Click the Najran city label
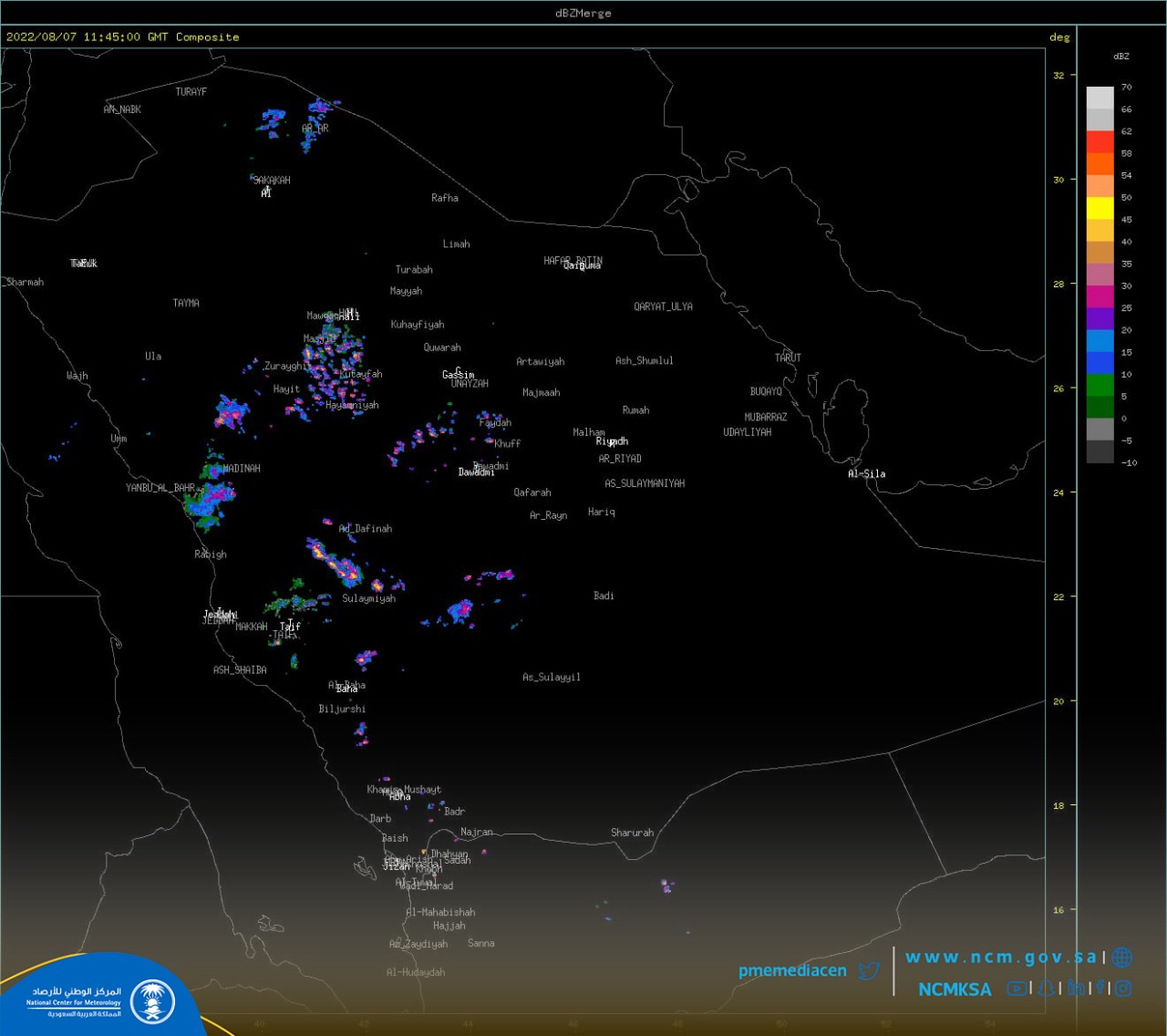 point(477,833)
